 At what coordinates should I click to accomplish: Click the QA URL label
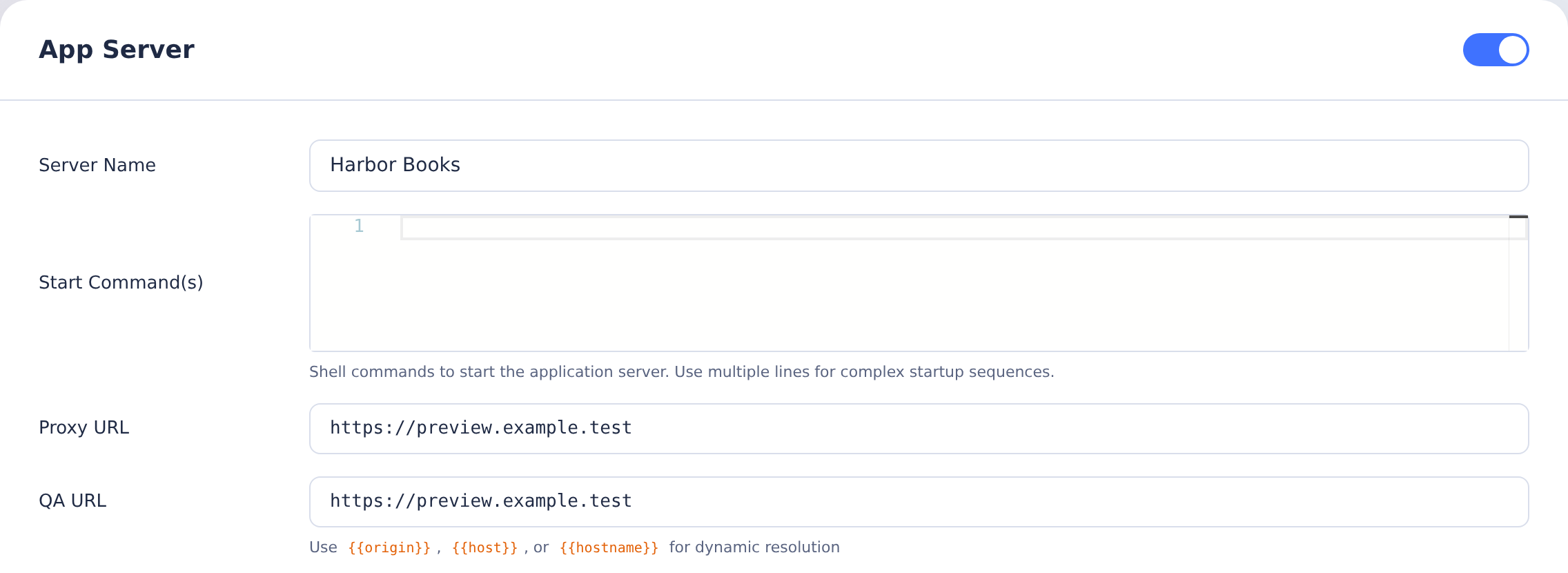click(72, 501)
